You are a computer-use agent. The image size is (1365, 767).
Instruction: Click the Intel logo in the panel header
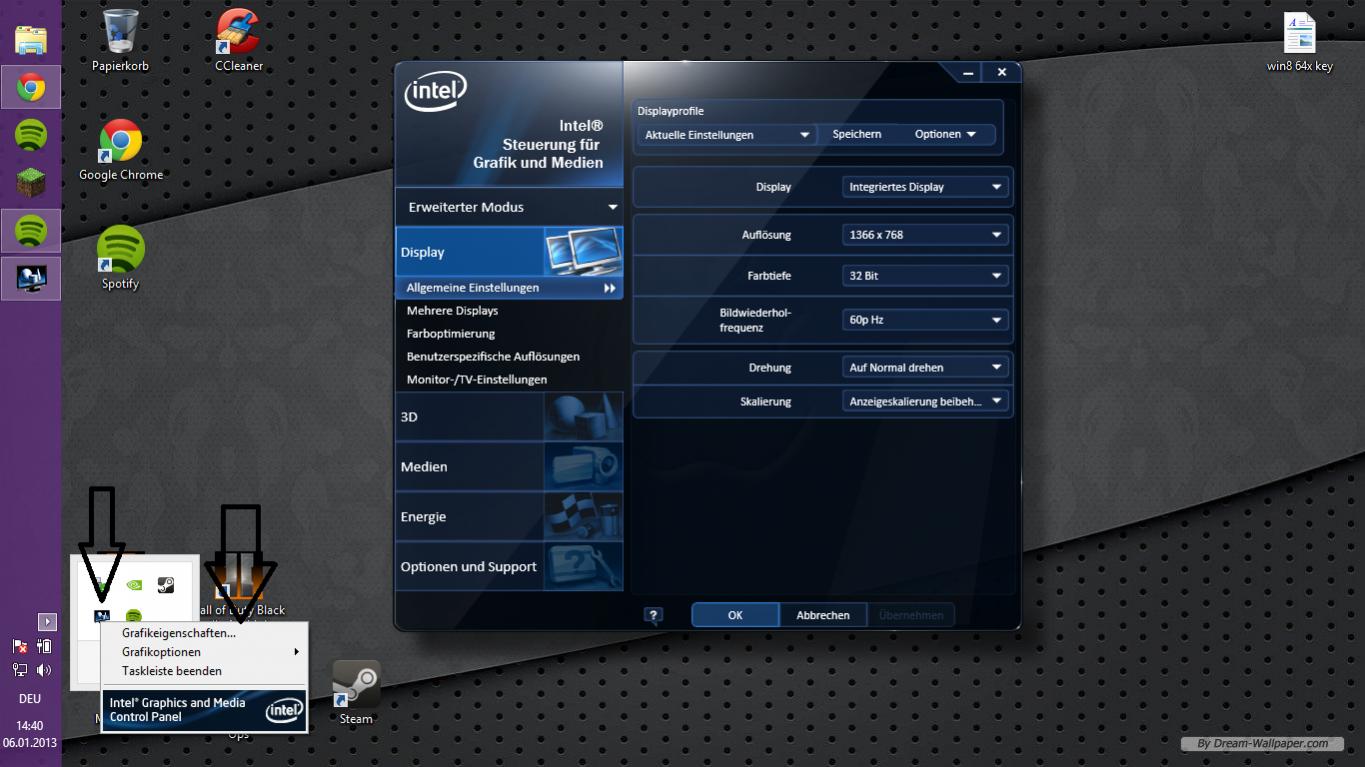[x=435, y=93]
